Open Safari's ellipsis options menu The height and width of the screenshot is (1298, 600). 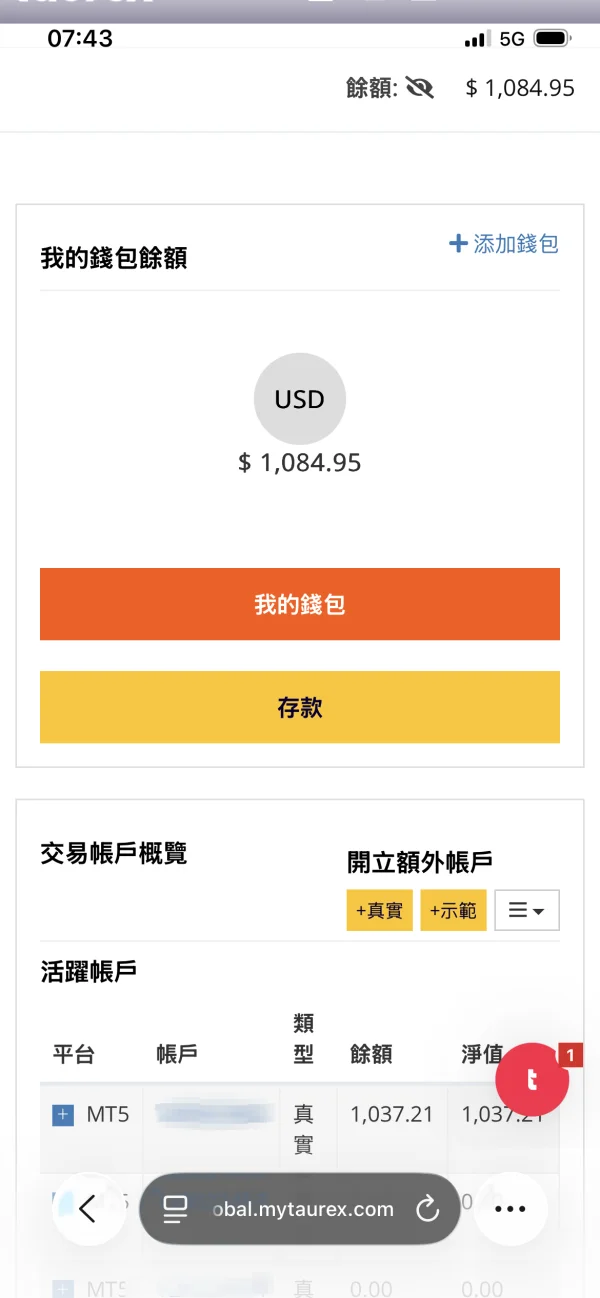510,1208
